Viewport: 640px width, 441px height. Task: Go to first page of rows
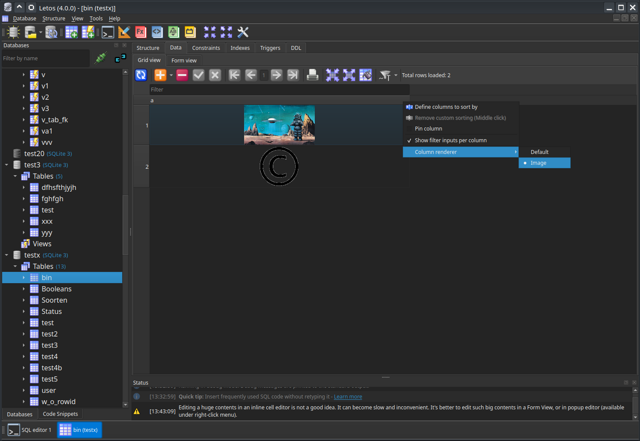pos(234,75)
